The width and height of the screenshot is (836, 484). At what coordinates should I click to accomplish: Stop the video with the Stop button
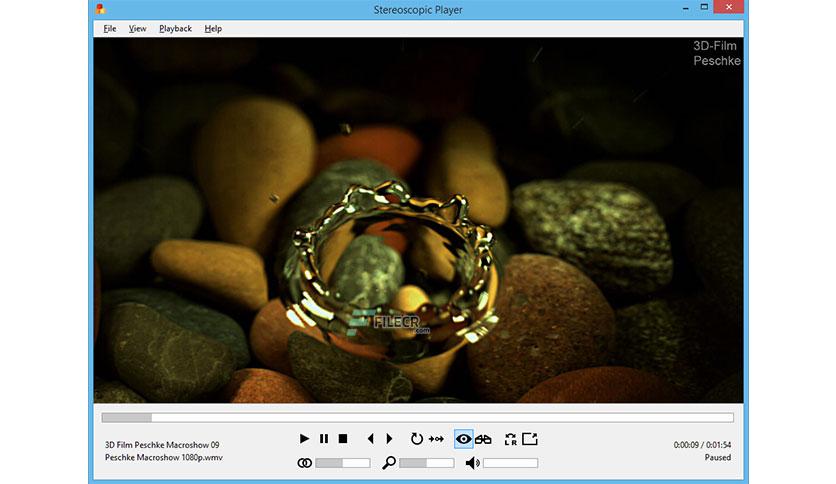[x=343, y=439]
